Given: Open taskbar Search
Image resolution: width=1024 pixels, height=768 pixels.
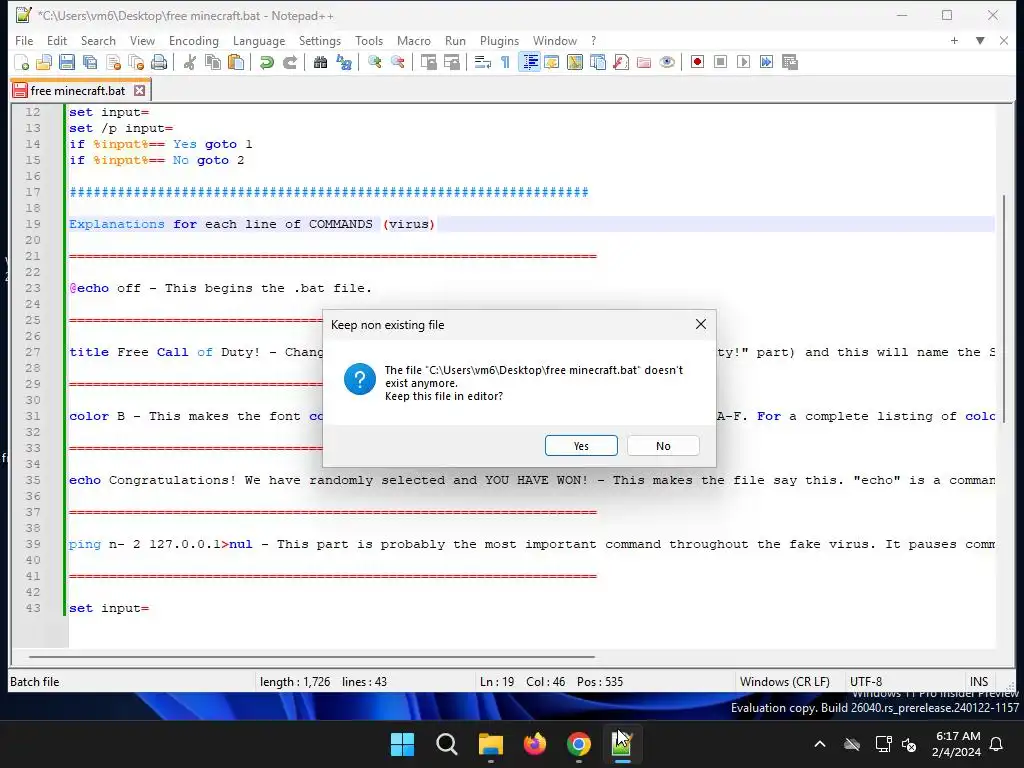Looking at the screenshot, I should pos(447,744).
